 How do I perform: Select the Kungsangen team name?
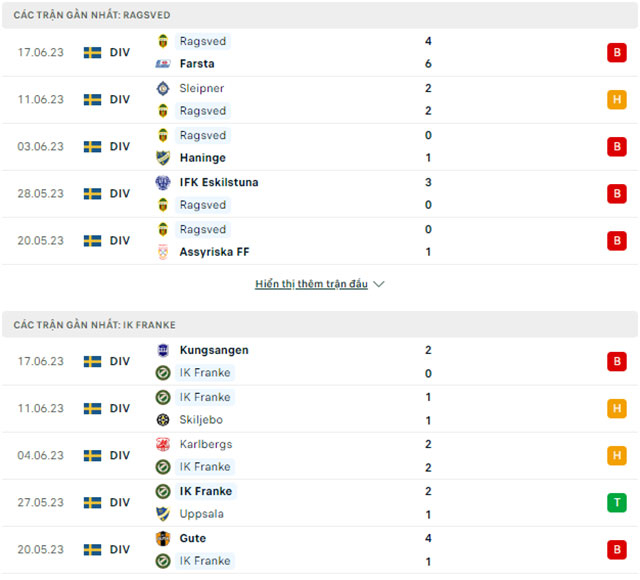point(214,350)
